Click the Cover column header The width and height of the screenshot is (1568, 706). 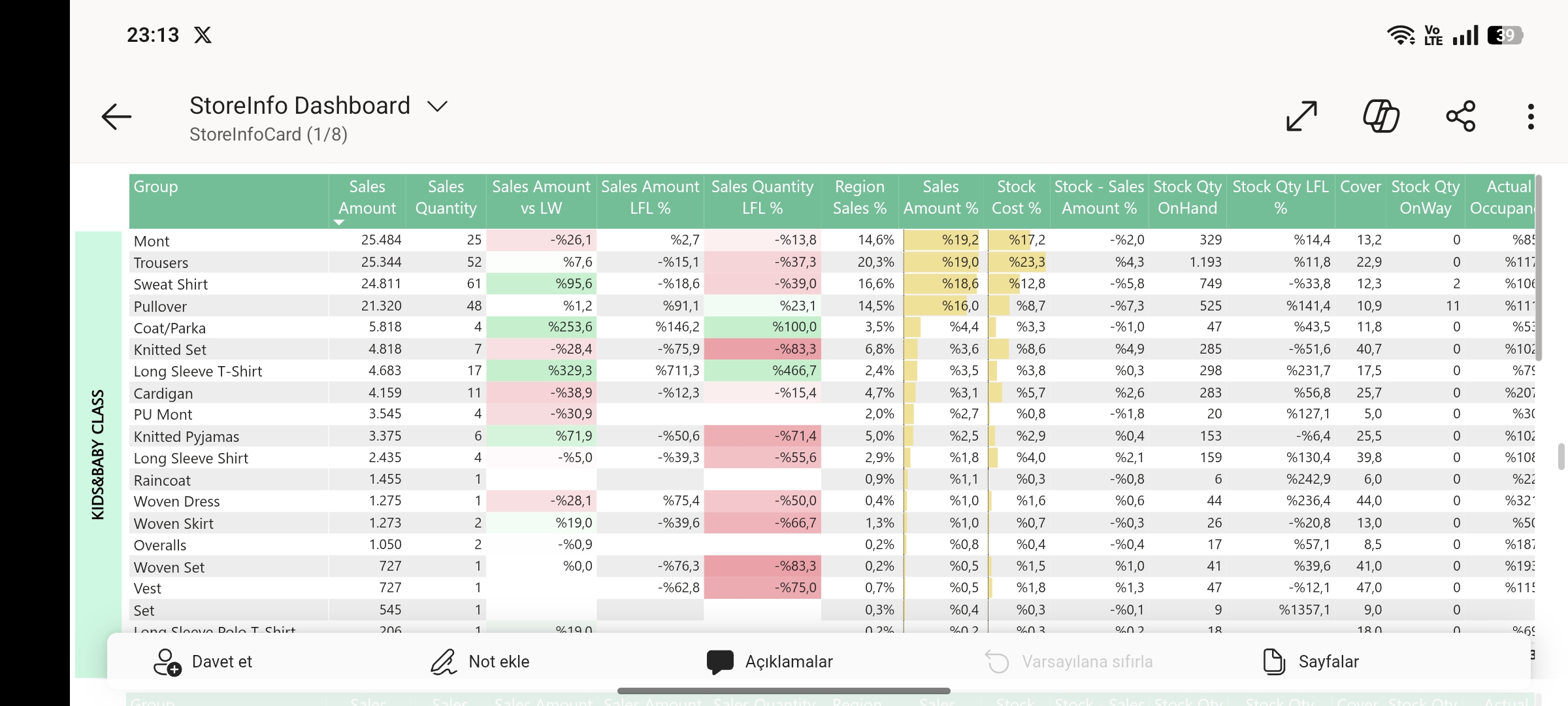click(1360, 187)
